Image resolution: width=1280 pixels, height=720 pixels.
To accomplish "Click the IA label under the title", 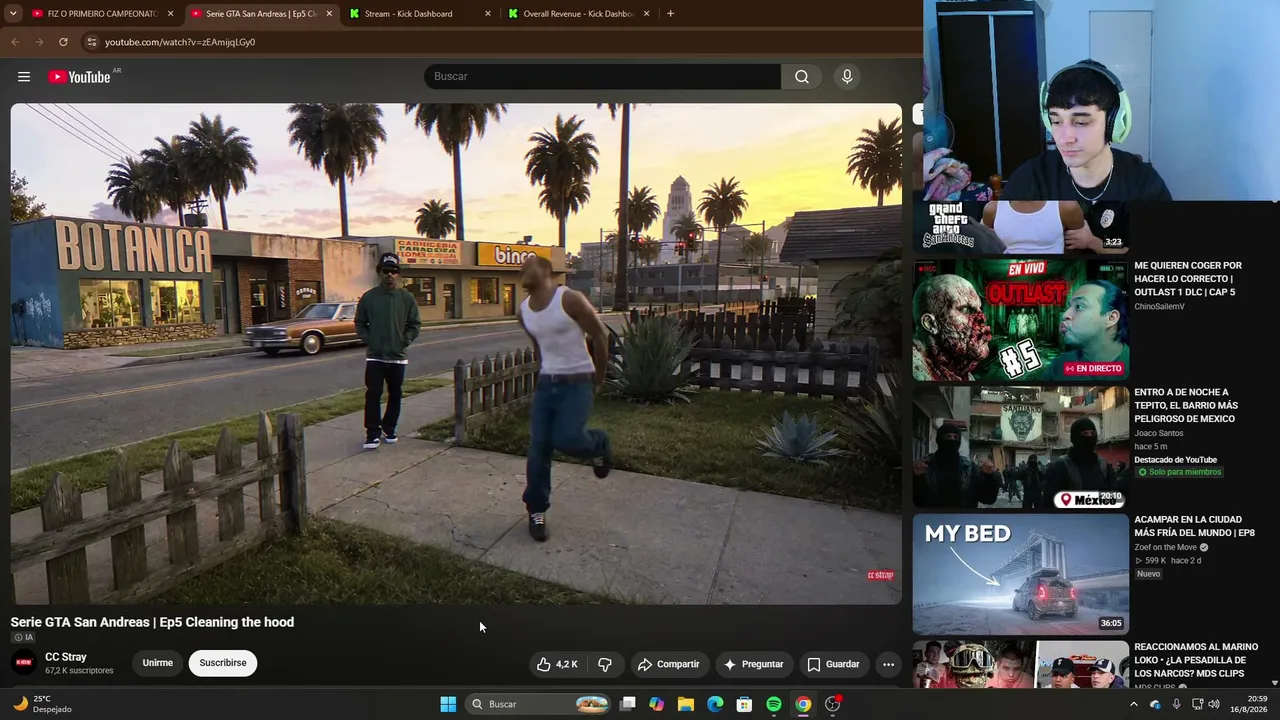I will pyautogui.click(x=23, y=638).
